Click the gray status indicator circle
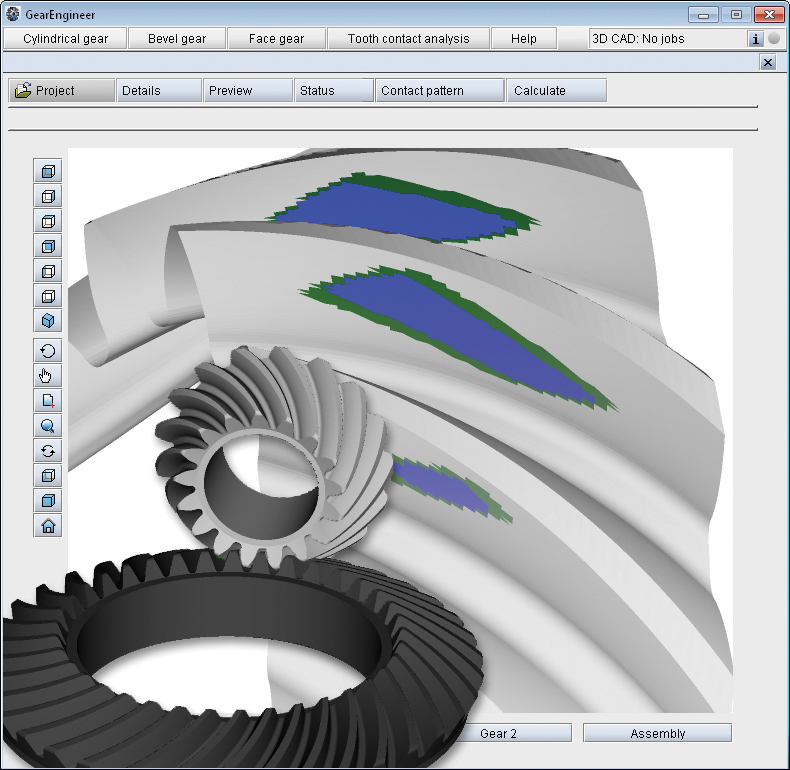 (774, 38)
